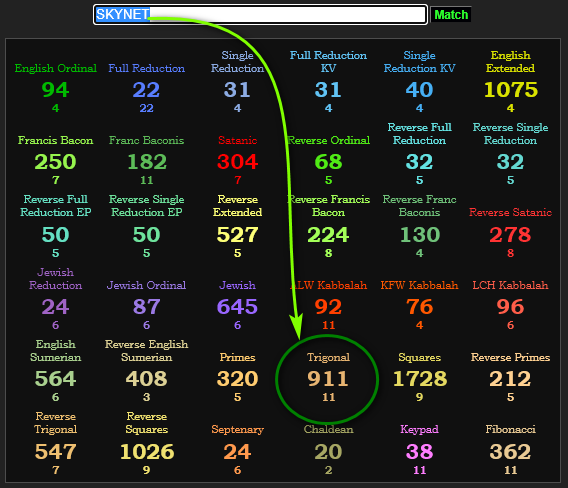Click the Francis Bacon value 250

[x=55, y=162]
